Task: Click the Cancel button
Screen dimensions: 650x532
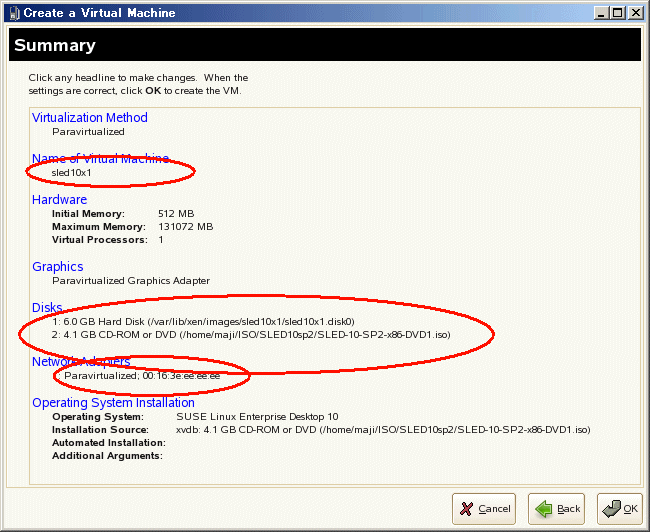Action: pyautogui.click(x=484, y=509)
